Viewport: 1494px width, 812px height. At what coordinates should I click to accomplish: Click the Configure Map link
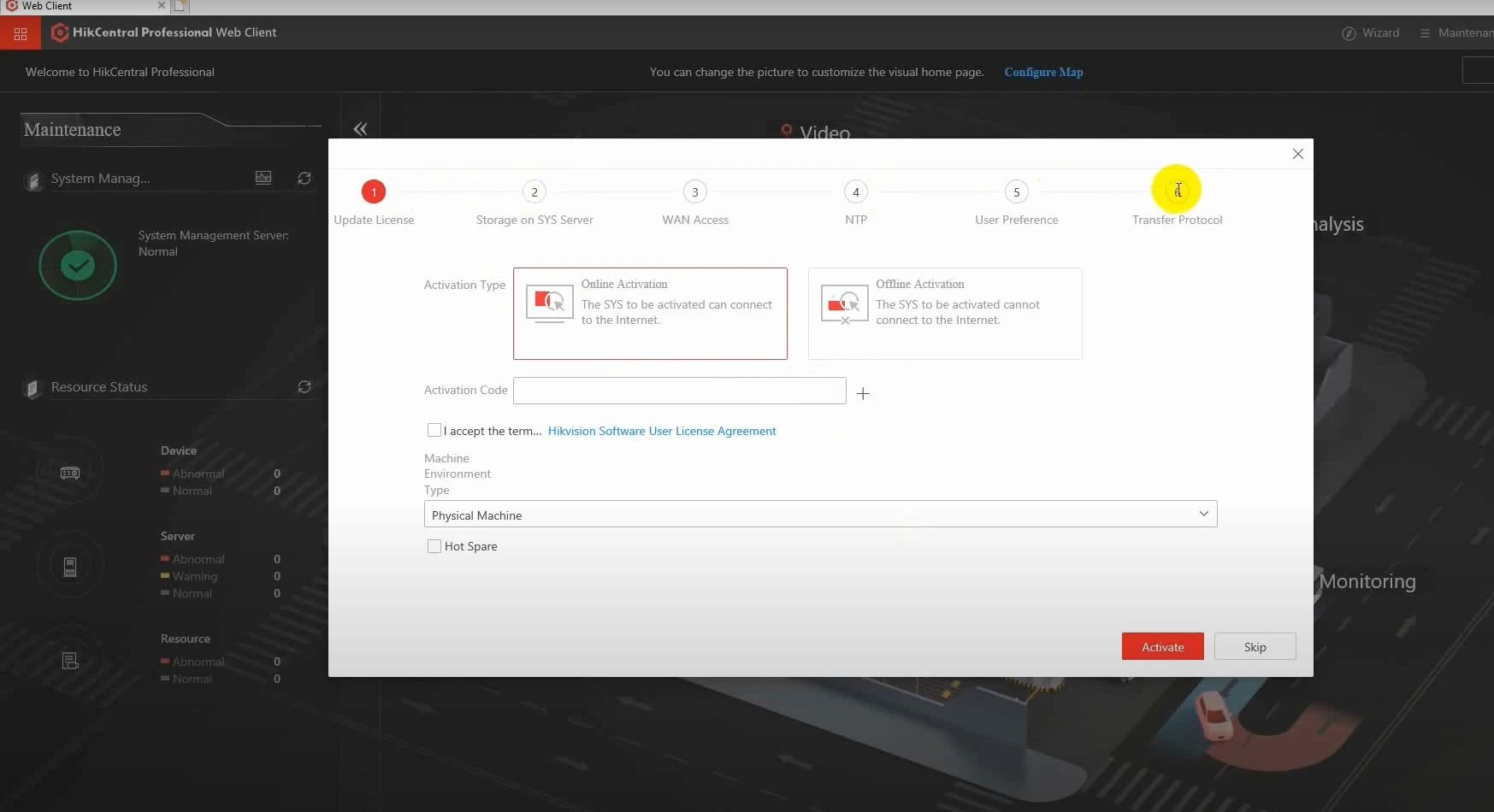pyautogui.click(x=1043, y=72)
